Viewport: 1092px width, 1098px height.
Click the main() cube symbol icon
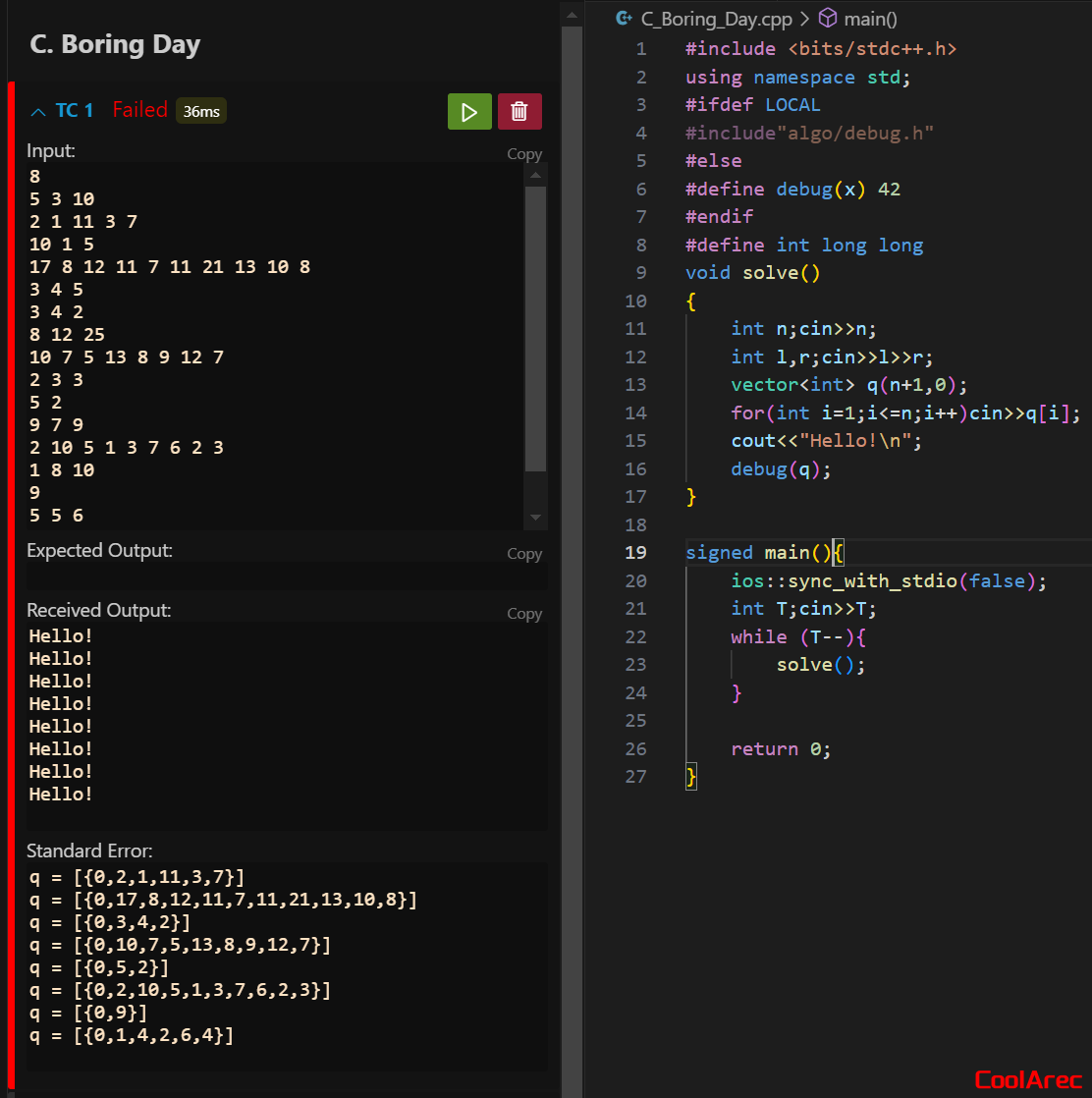point(828,19)
